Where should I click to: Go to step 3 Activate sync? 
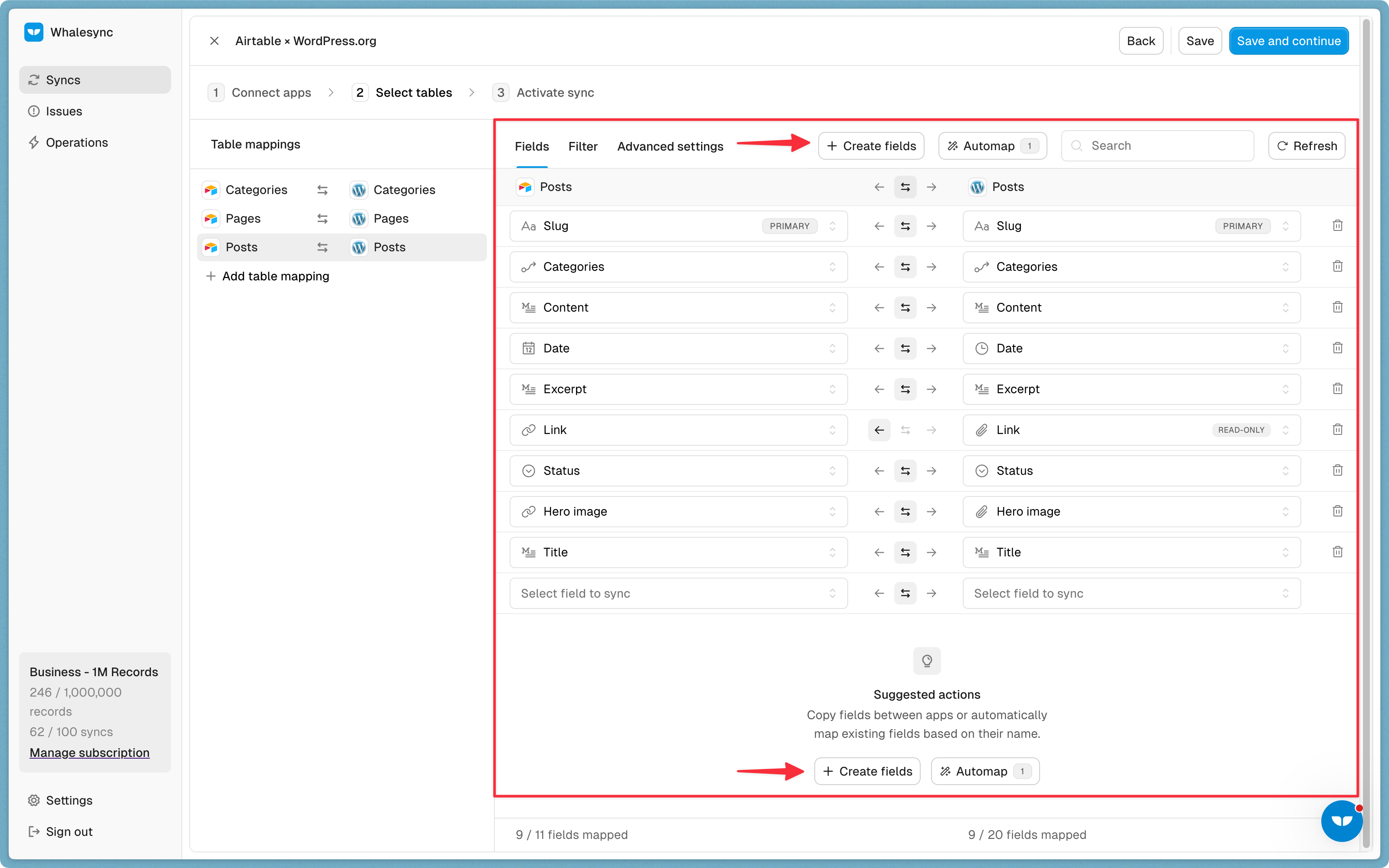point(543,92)
